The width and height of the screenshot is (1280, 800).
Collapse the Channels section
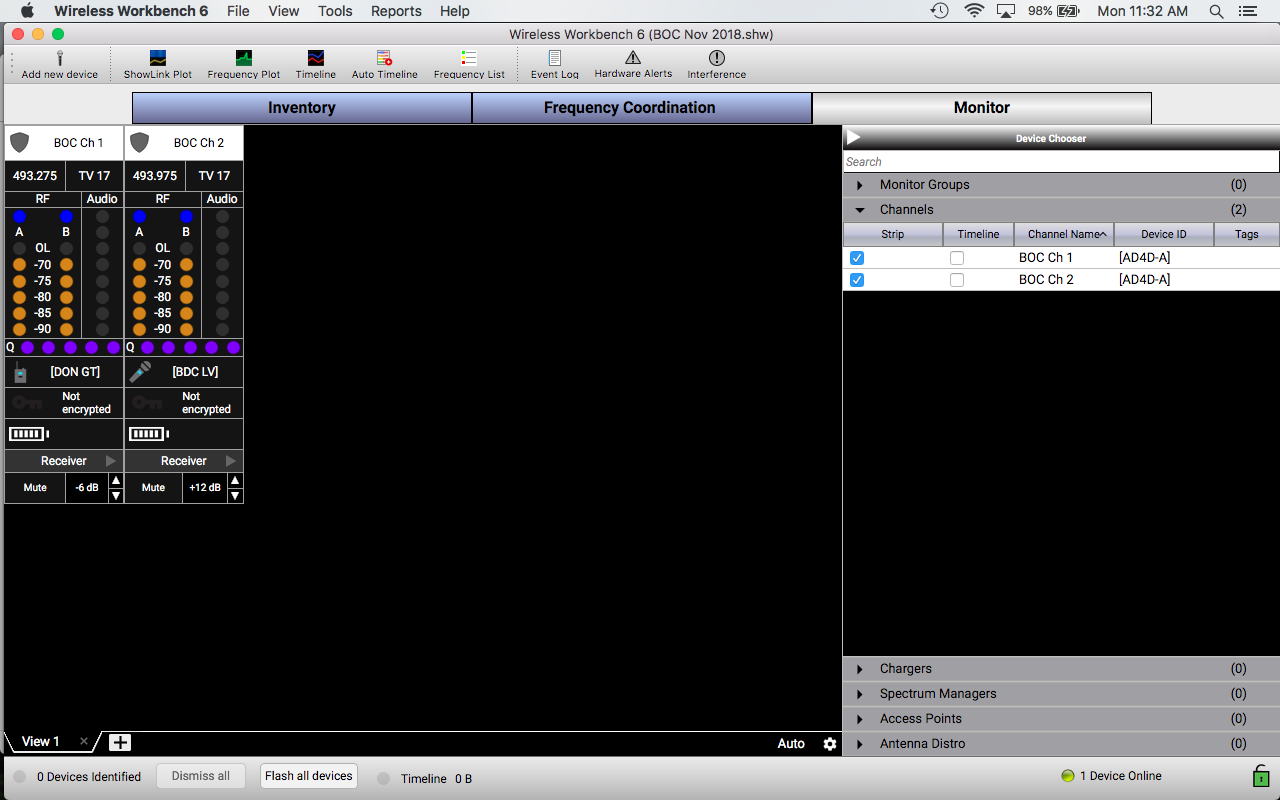click(860, 210)
